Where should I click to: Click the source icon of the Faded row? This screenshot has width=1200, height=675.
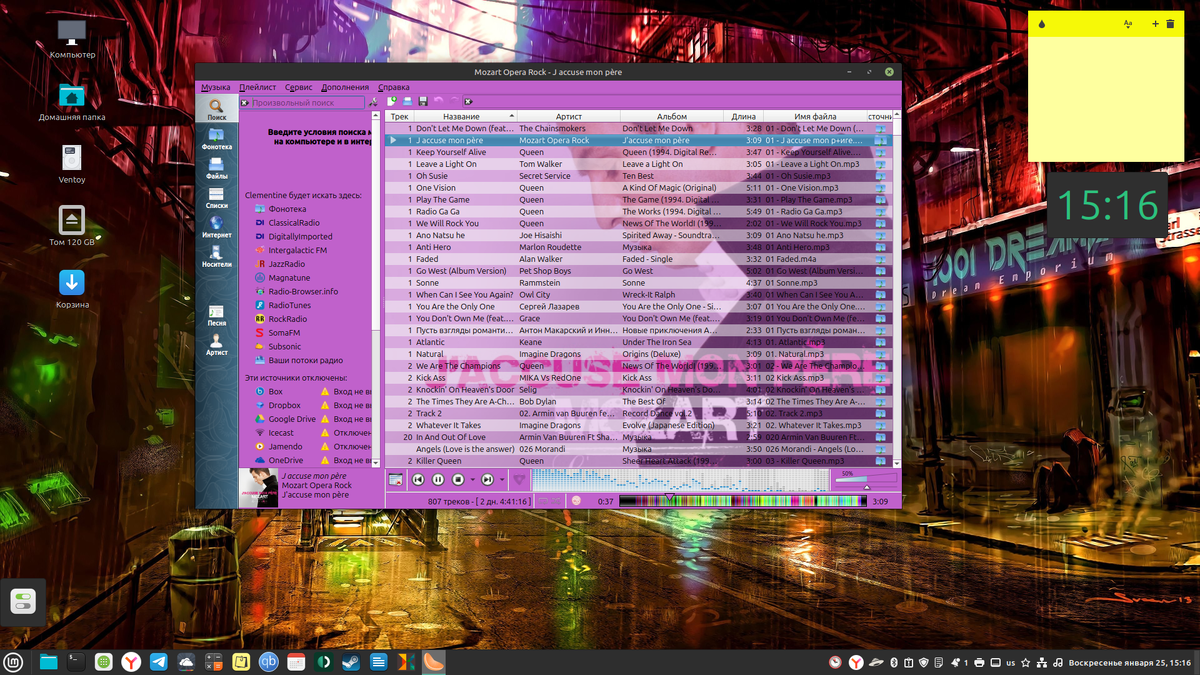[x=881, y=259]
